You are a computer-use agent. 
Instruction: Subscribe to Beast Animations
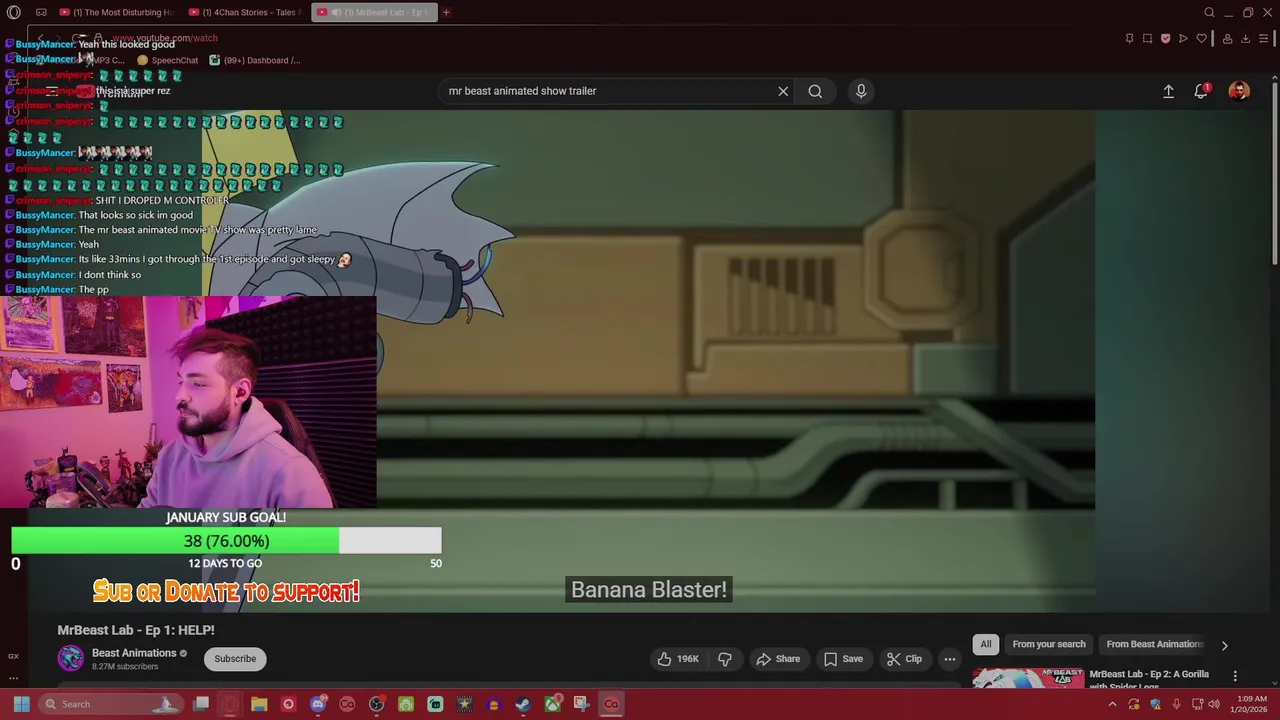click(x=235, y=658)
